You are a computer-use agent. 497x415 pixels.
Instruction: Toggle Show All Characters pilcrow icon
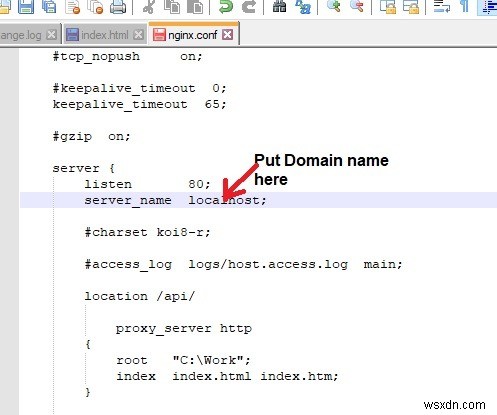[x=465, y=6]
